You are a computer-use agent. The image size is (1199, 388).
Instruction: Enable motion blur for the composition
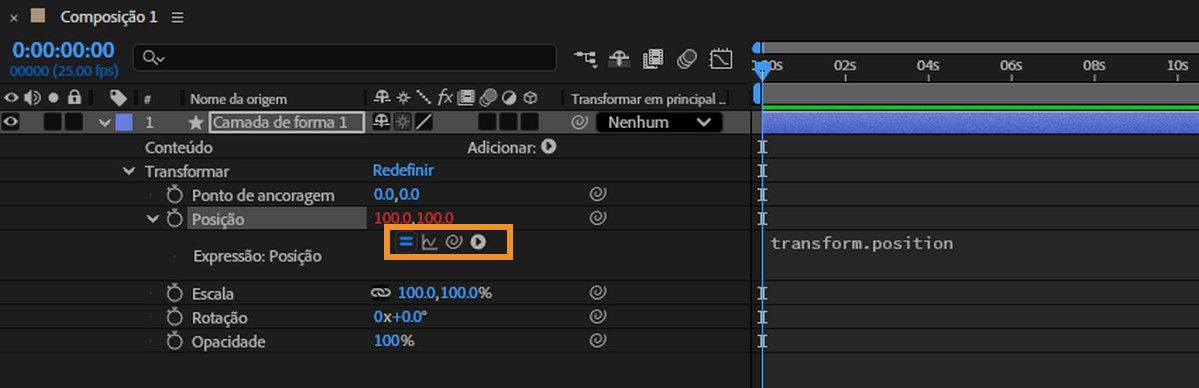687,58
